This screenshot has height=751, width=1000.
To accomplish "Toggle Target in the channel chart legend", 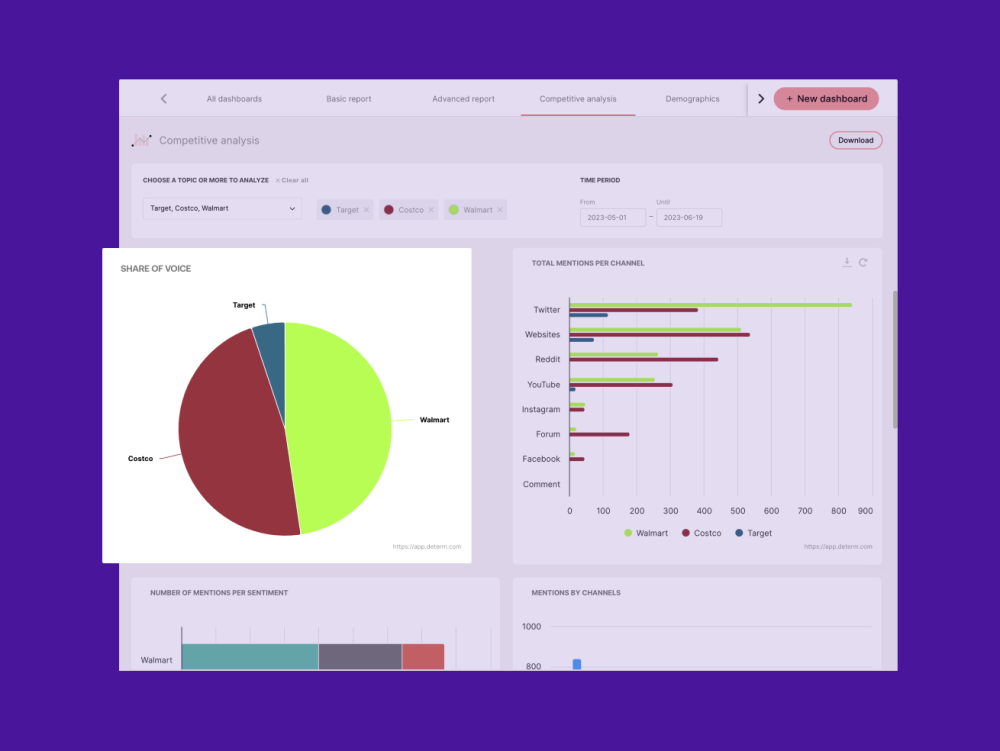I will (753, 533).
